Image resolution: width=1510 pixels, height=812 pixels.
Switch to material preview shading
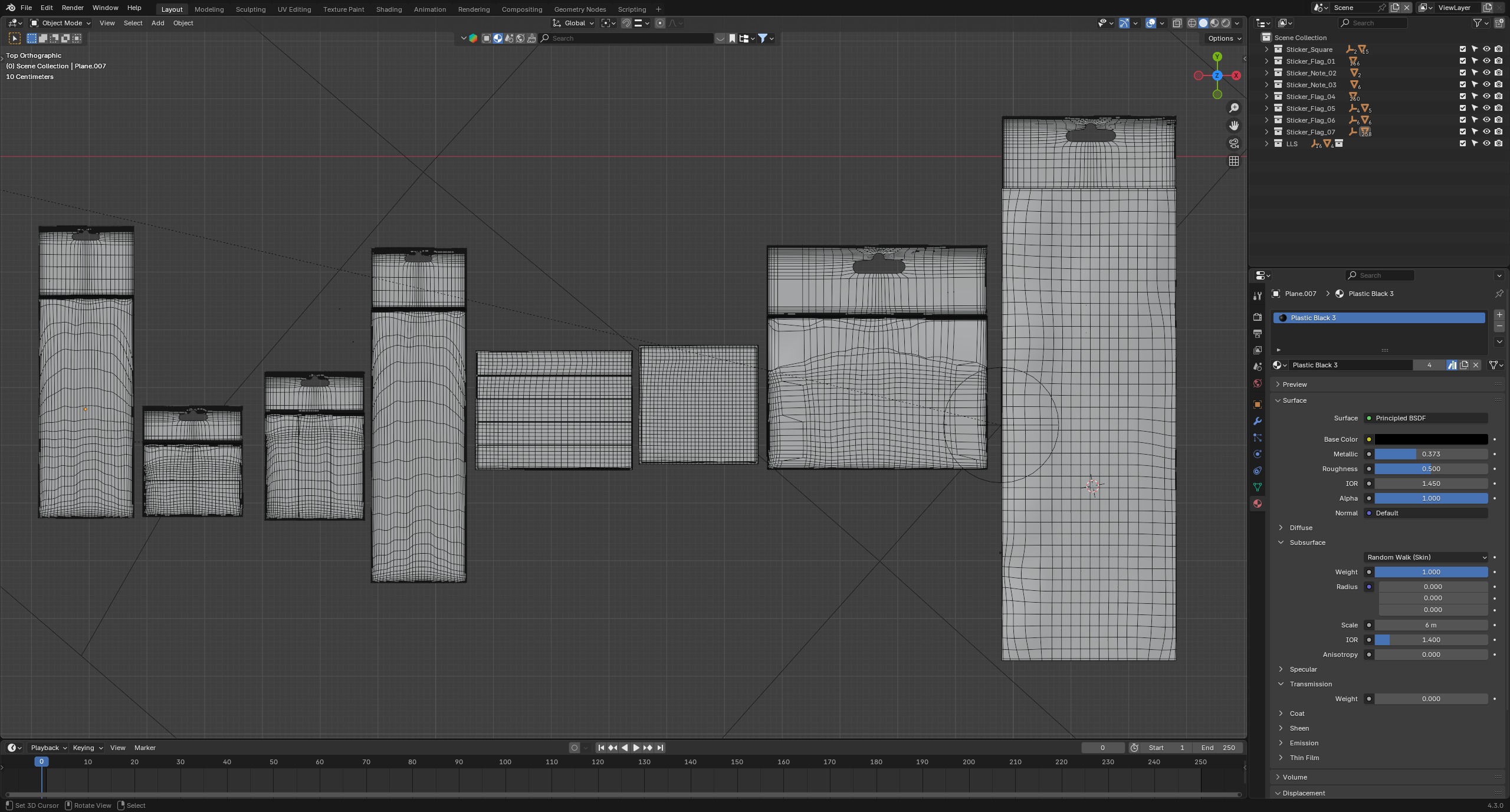point(1214,23)
